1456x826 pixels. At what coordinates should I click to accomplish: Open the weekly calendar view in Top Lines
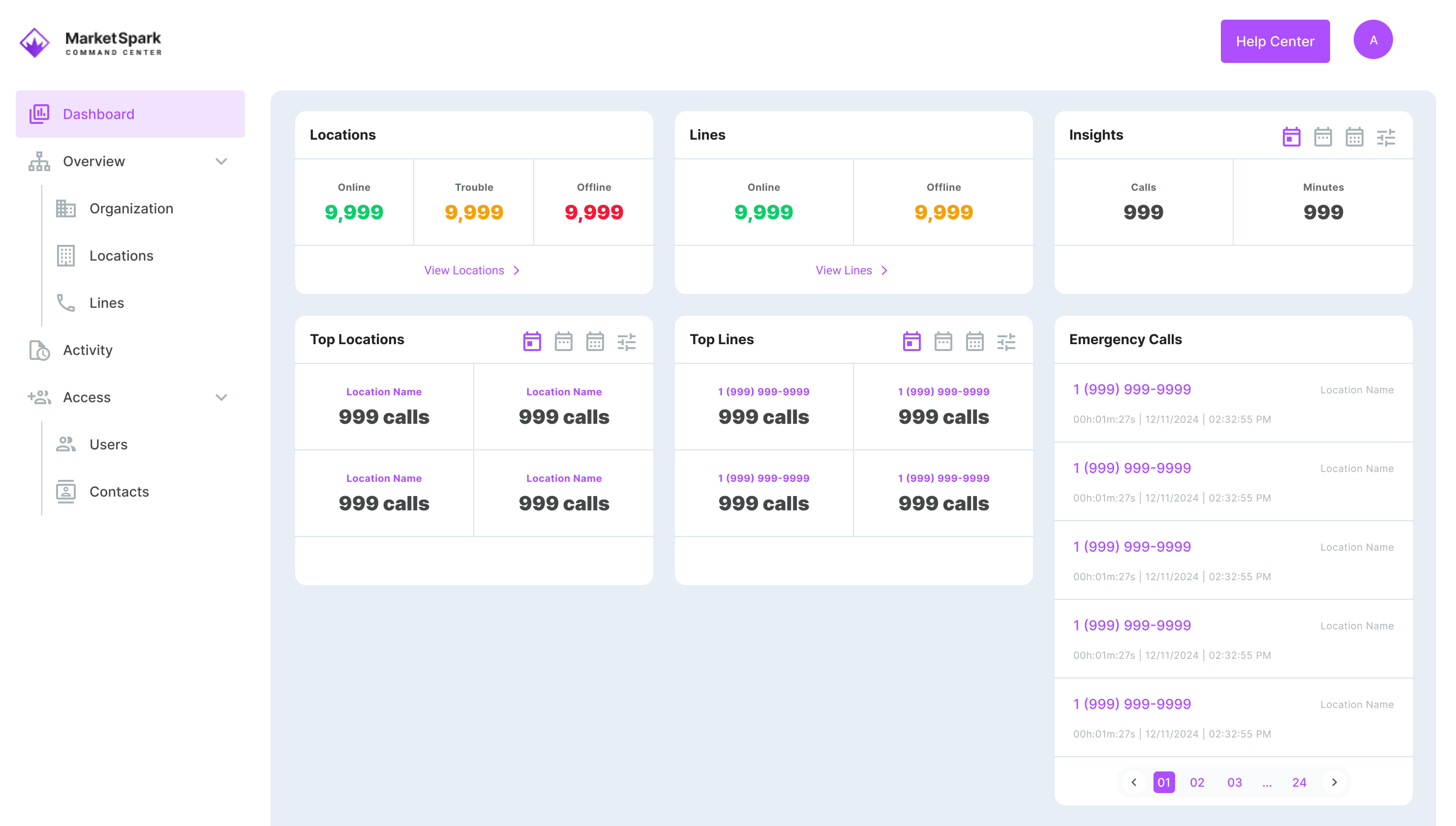pos(943,341)
